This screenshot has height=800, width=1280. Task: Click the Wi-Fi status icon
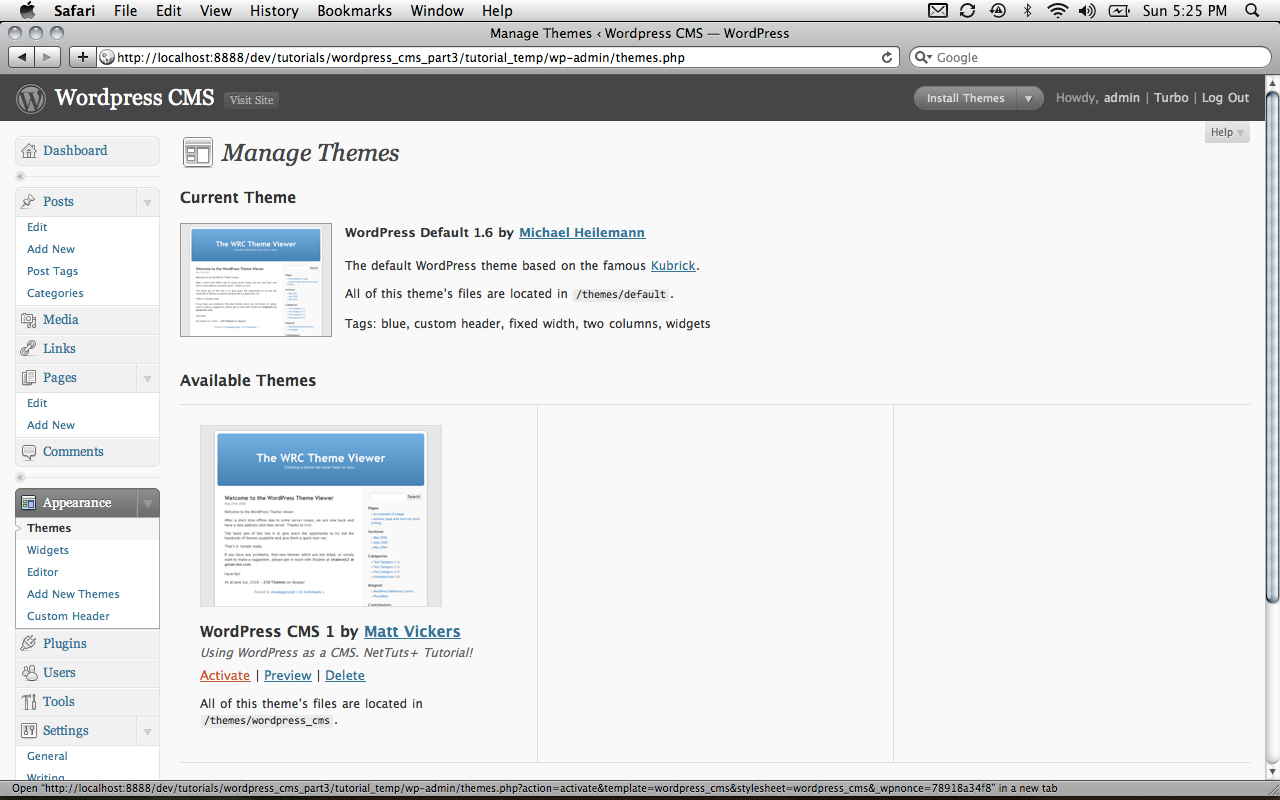[1058, 11]
